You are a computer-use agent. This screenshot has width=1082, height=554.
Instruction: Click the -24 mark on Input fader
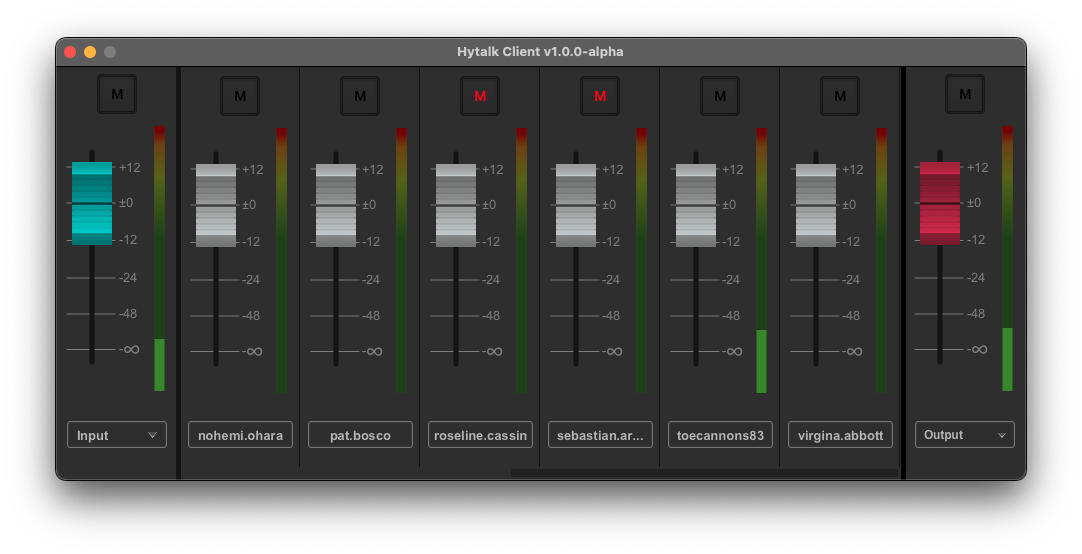pyautogui.click(x=128, y=277)
